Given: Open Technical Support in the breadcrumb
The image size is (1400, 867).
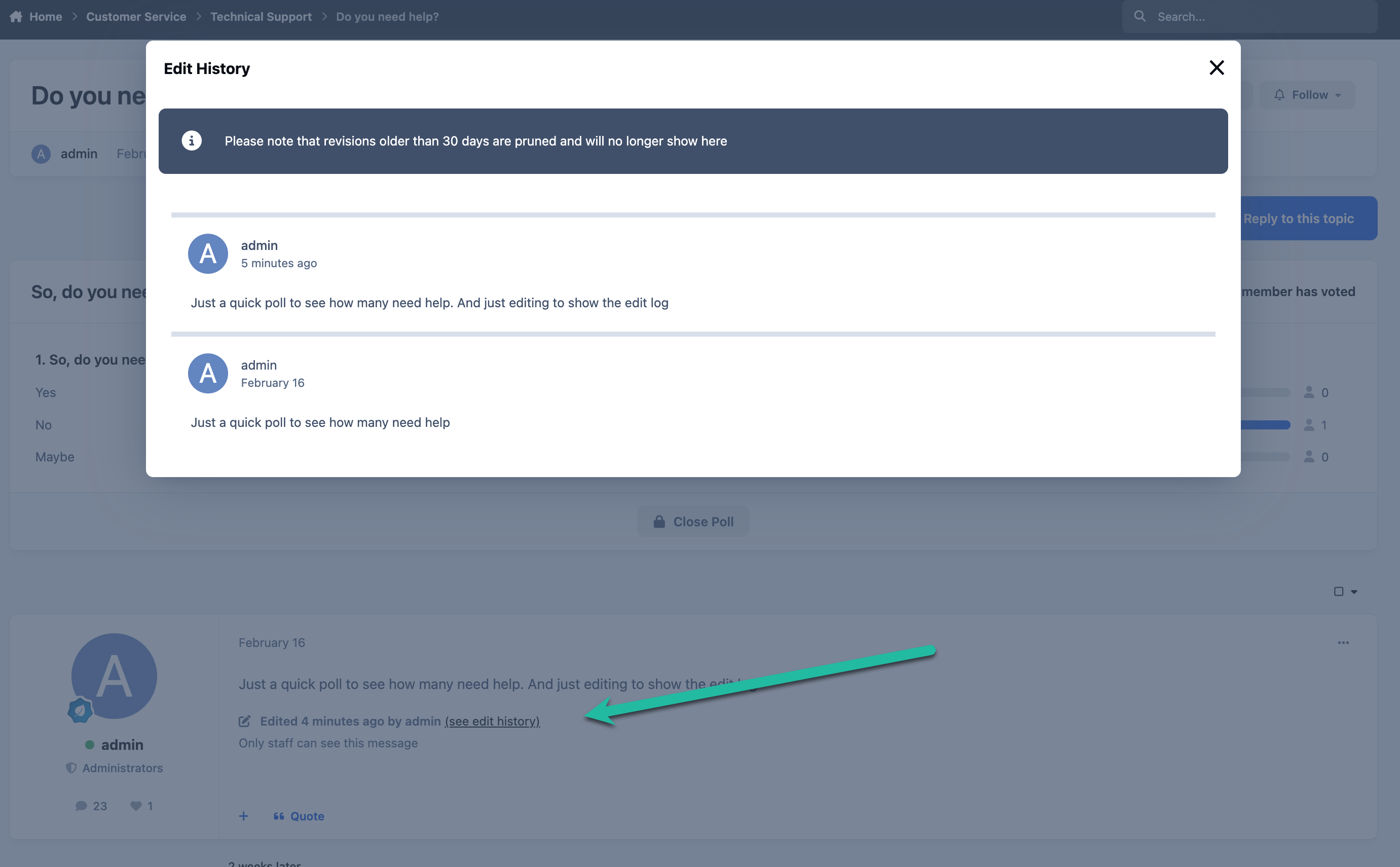Looking at the screenshot, I should pos(261,17).
